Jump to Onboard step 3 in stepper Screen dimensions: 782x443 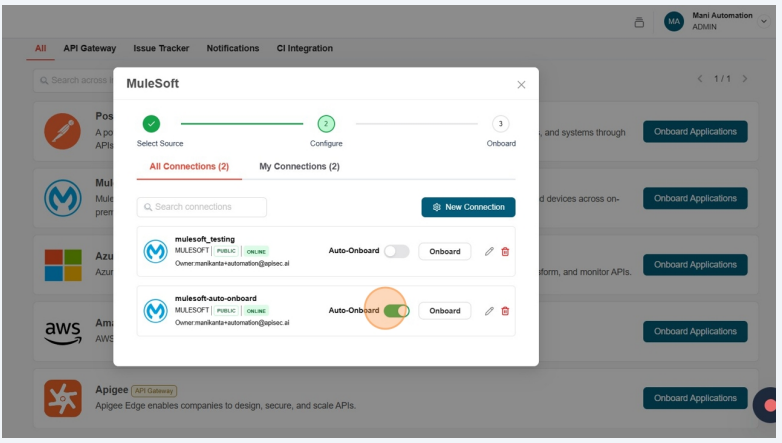[x=501, y=124]
